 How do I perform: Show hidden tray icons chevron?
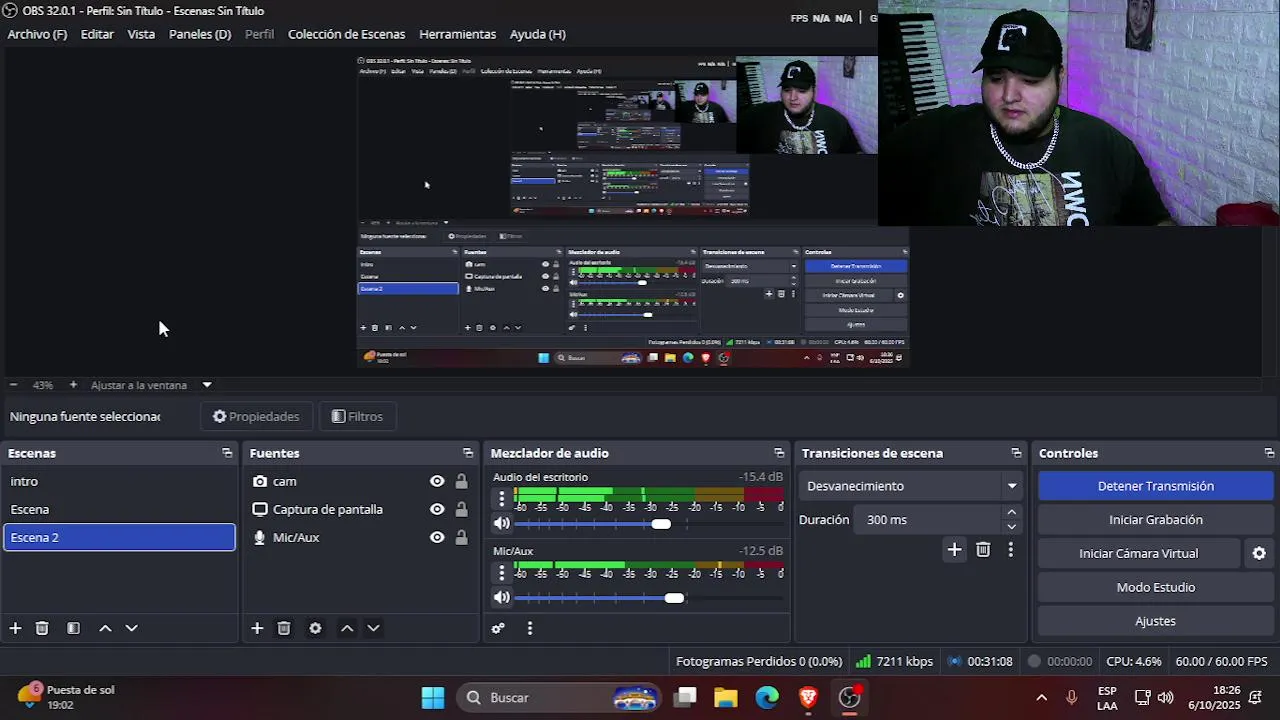pos(1041,698)
